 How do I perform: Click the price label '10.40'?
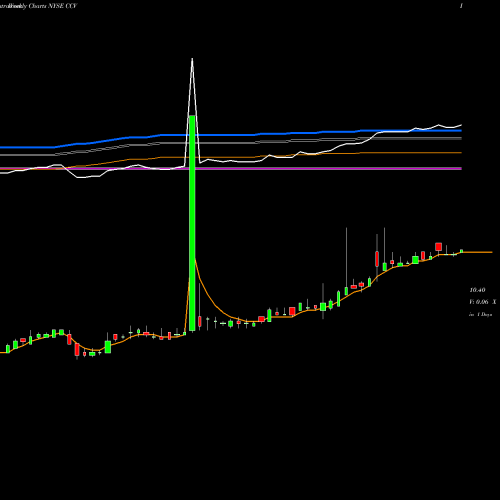477,290
